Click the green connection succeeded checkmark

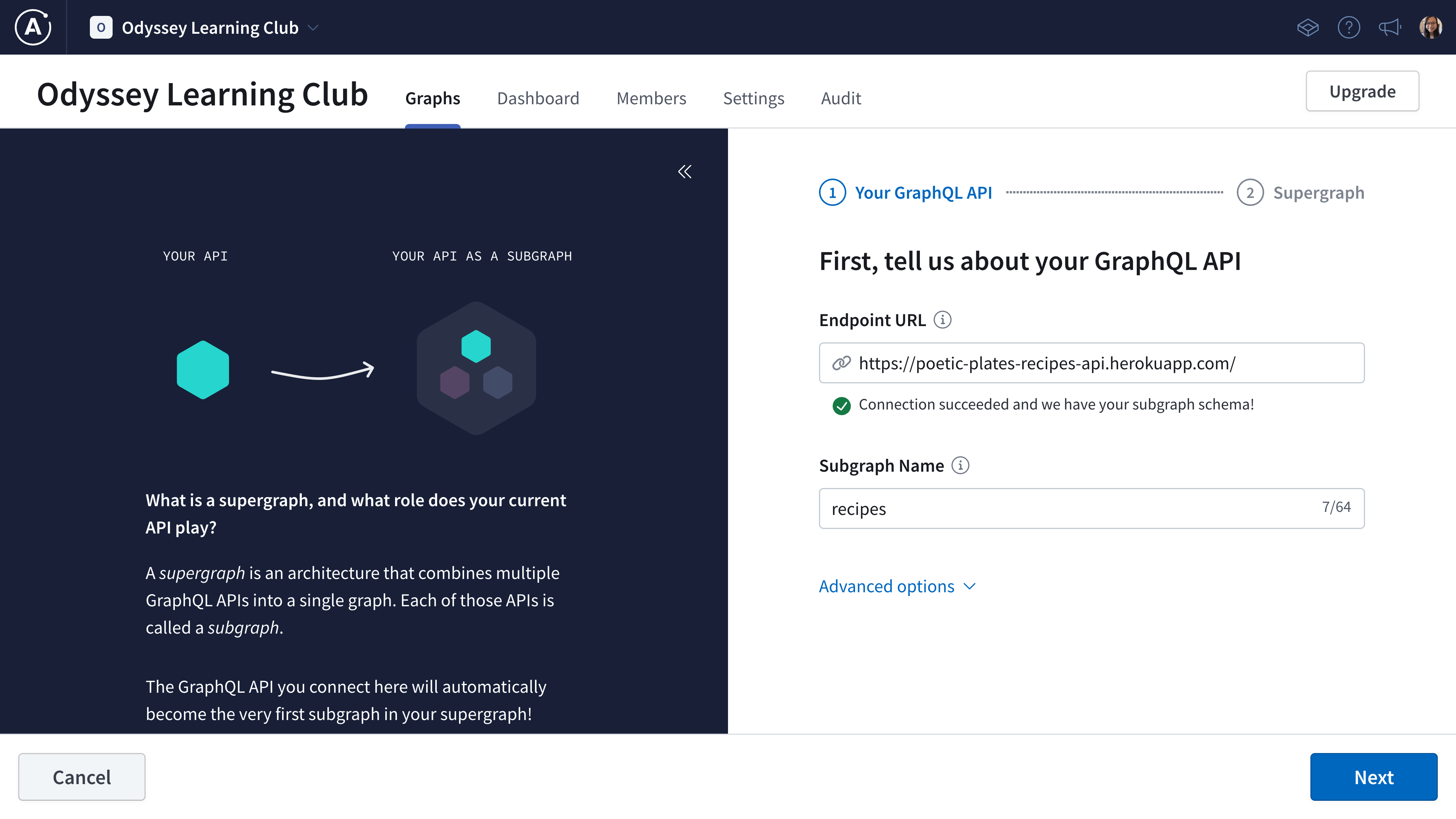(842, 405)
